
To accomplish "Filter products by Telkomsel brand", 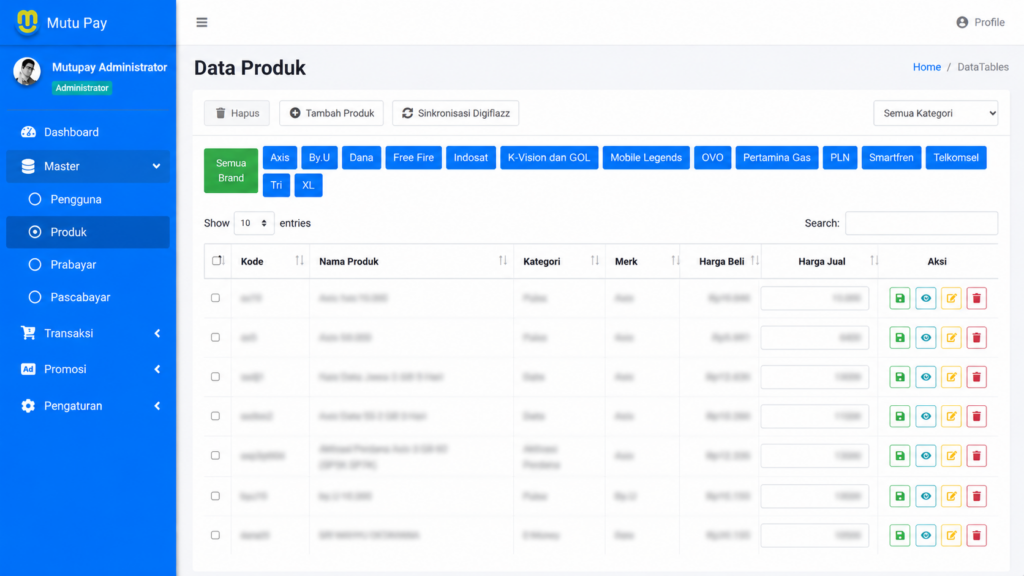I will pos(955,157).
